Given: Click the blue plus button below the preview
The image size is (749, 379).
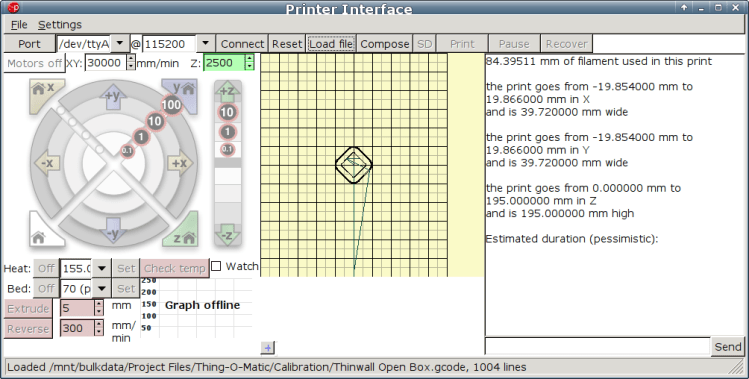Looking at the screenshot, I should [268, 348].
